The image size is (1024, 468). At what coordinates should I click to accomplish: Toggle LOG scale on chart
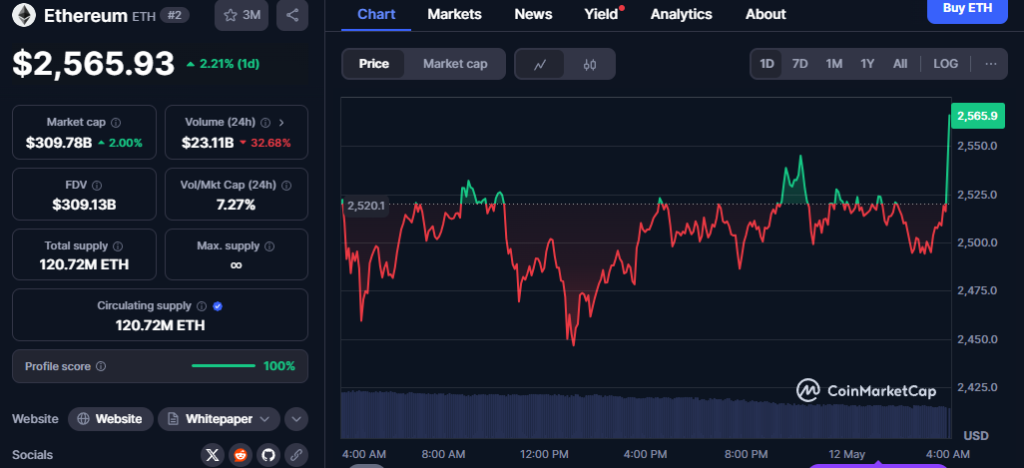946,64
